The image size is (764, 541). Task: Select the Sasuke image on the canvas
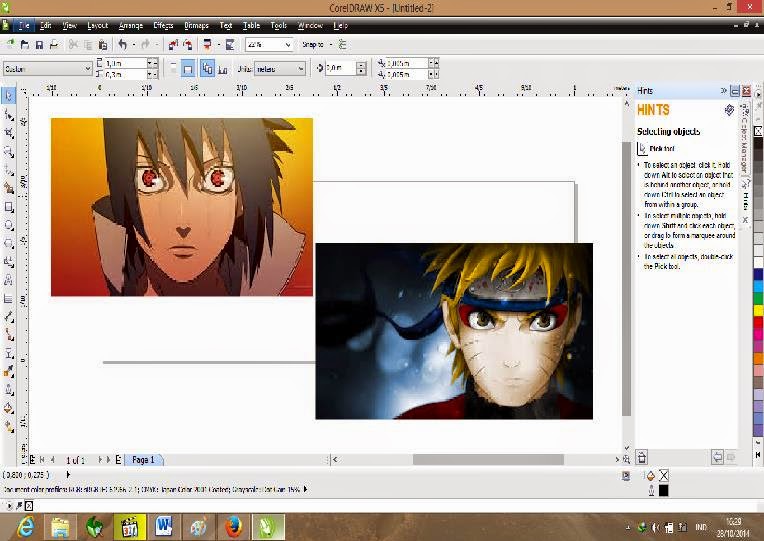pyautogui.click(x=182, y=207)
